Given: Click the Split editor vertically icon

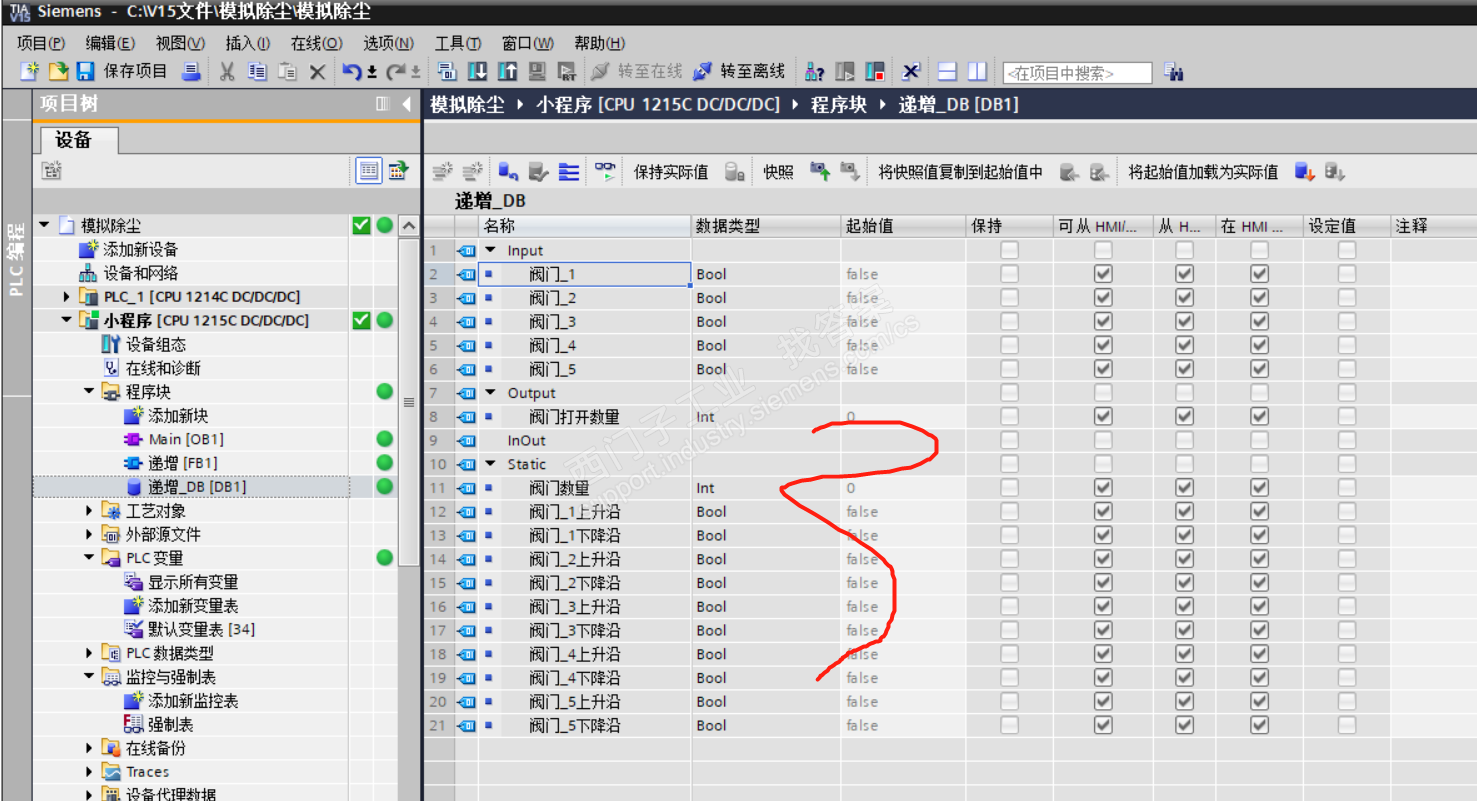Looking at the screenshot, I should 977,71.
